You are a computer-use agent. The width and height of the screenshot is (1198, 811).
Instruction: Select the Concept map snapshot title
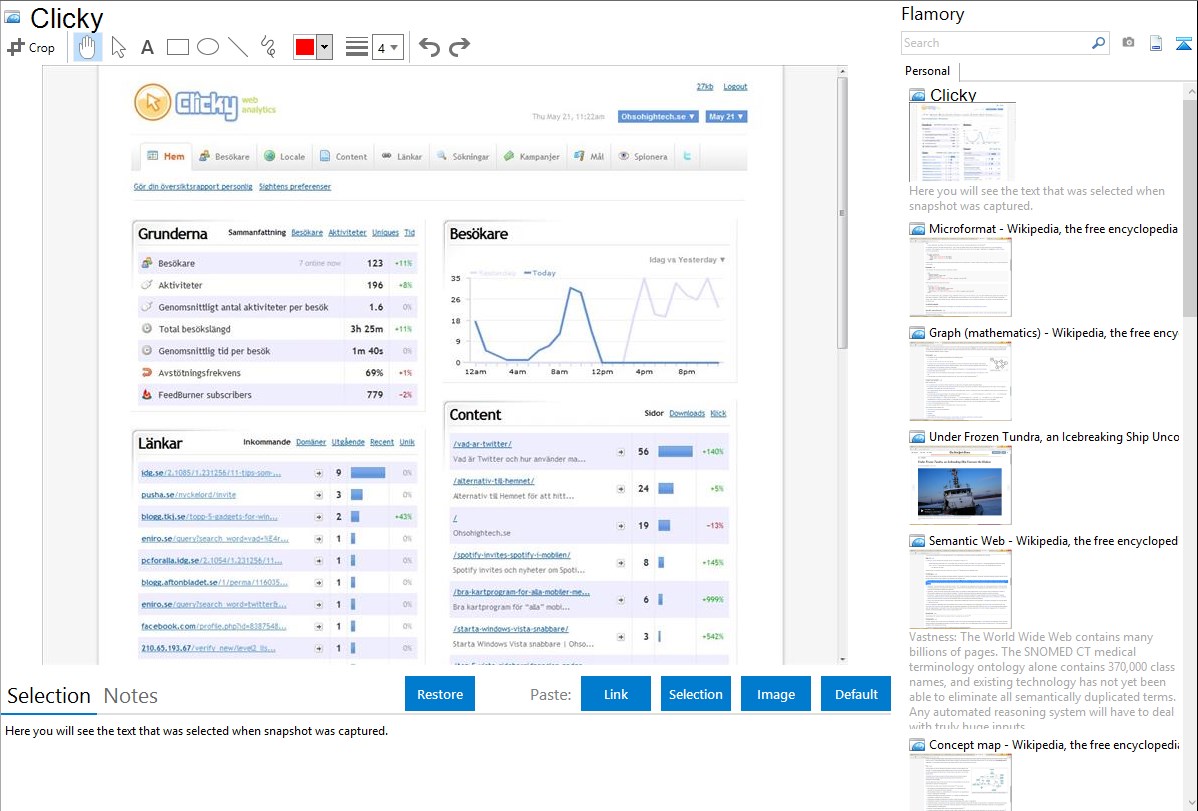point(1053,745)
